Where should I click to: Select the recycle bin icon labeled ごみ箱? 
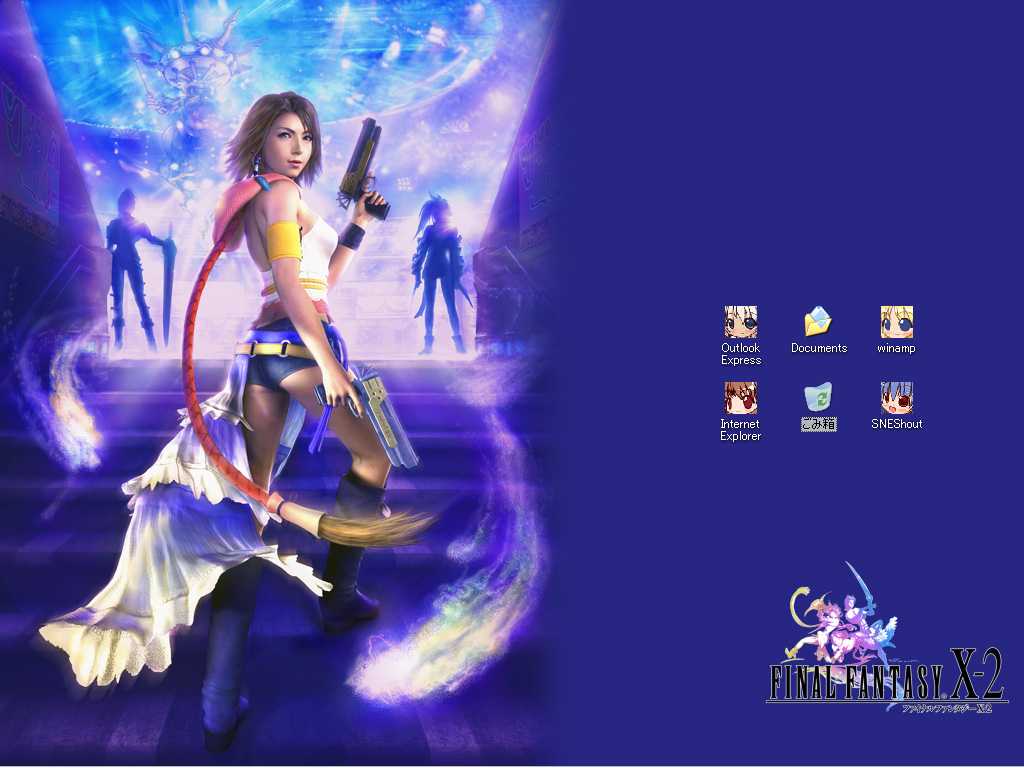coord(818,398)
